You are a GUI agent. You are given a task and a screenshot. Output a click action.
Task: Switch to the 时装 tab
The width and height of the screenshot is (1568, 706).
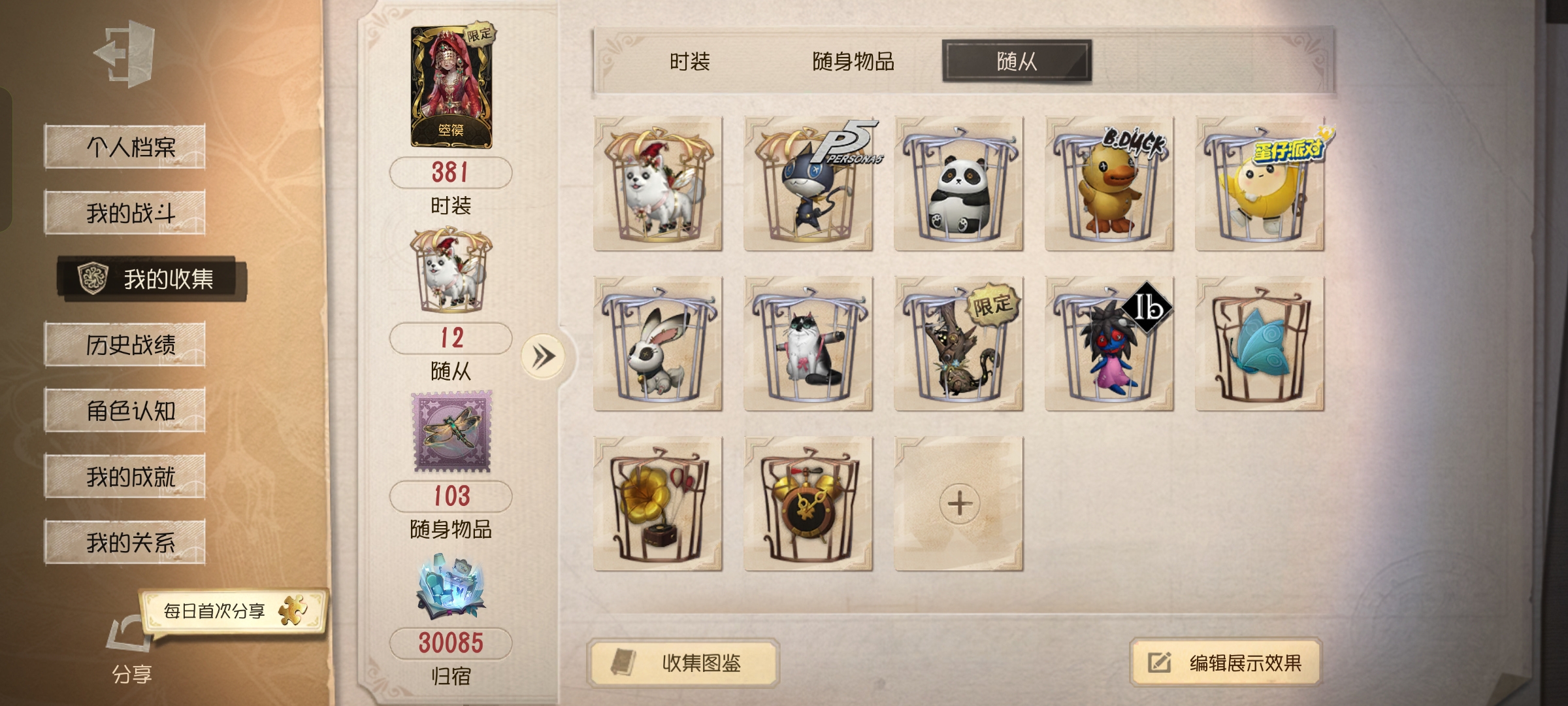[x=690, y=61]
